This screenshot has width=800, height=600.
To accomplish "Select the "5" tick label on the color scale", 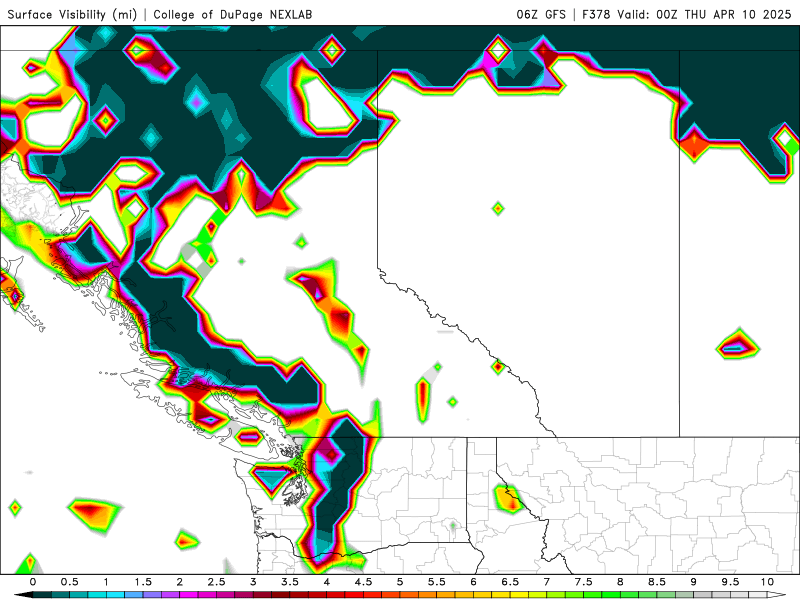I will pyautogui.click(x=400, y=582).
